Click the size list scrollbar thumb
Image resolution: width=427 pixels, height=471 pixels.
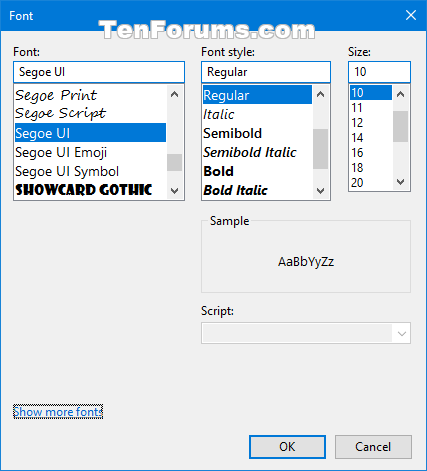[x=401, y=126]
